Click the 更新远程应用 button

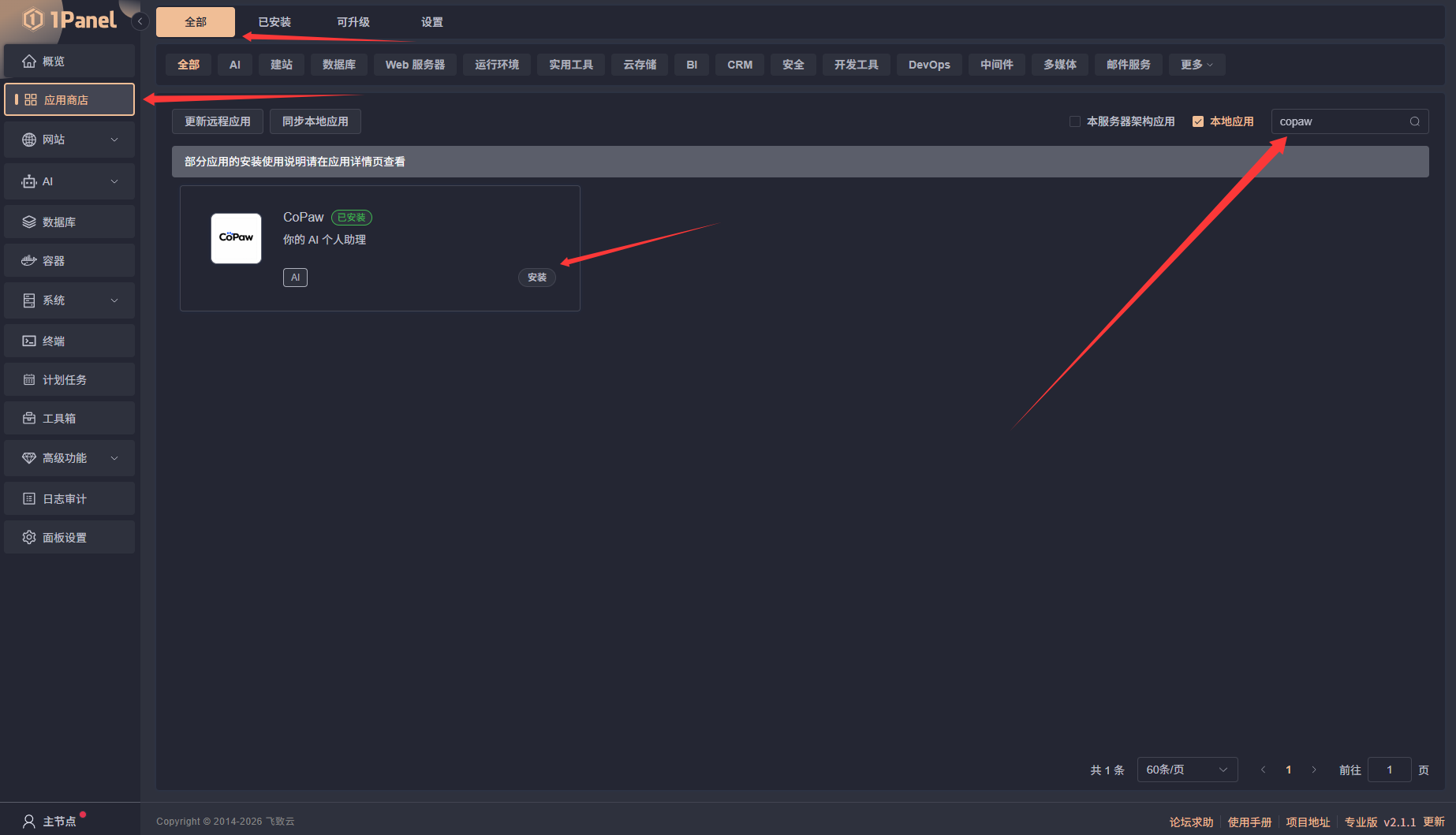(x=218, y=121)
